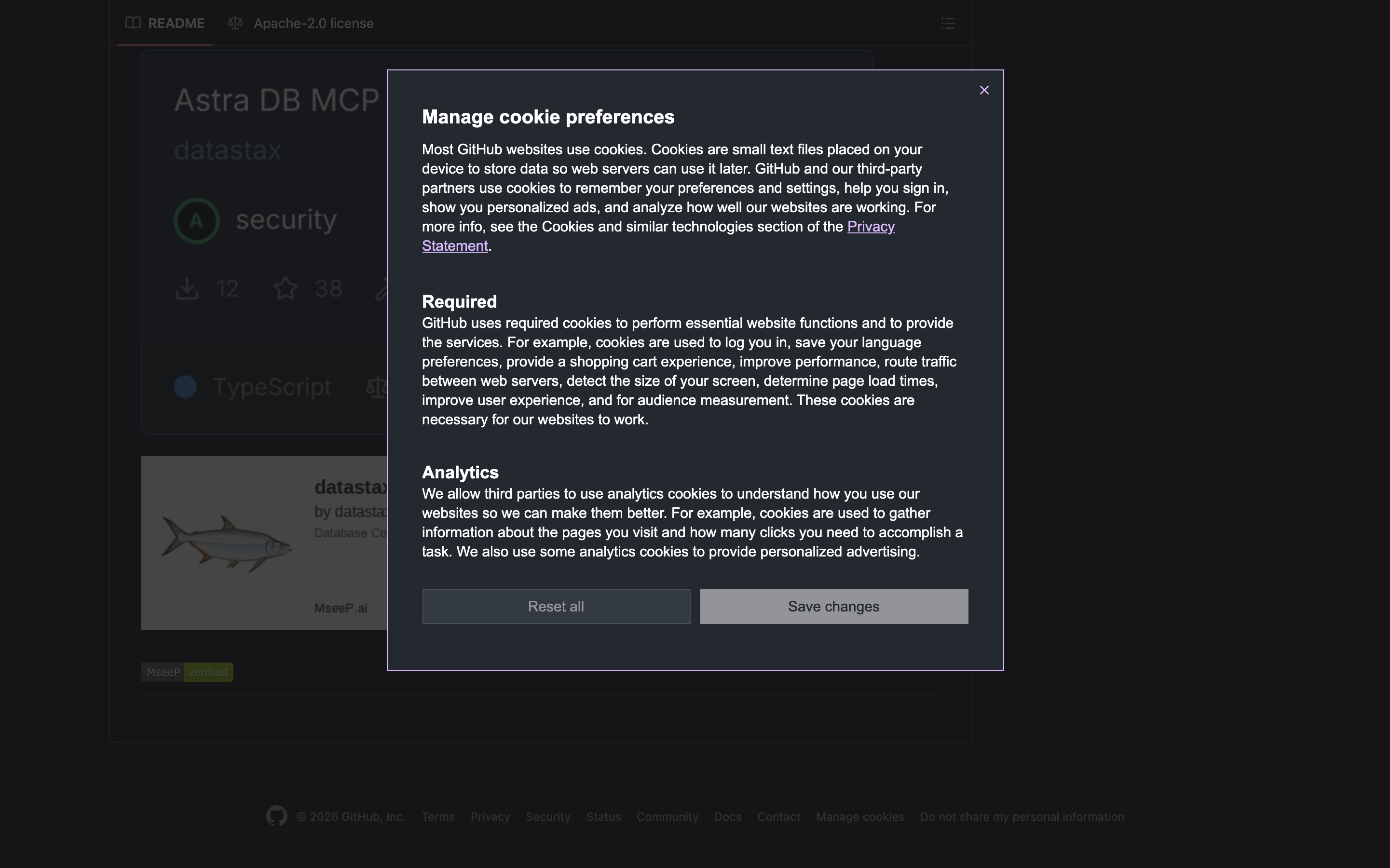
Task: Click the blue TypeScript language dot
Action: [x=185, y=386]
